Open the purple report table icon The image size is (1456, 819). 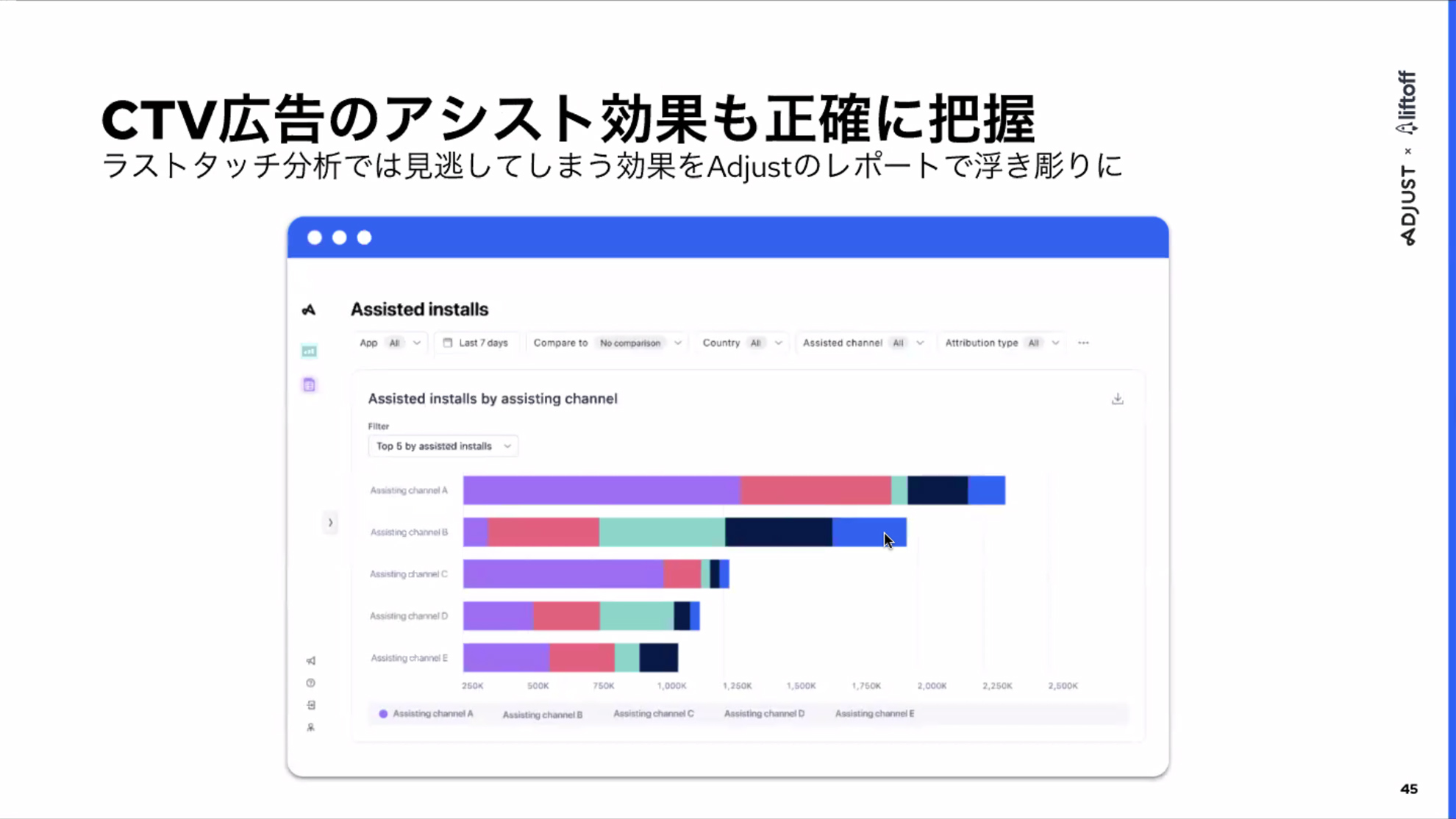309,385
